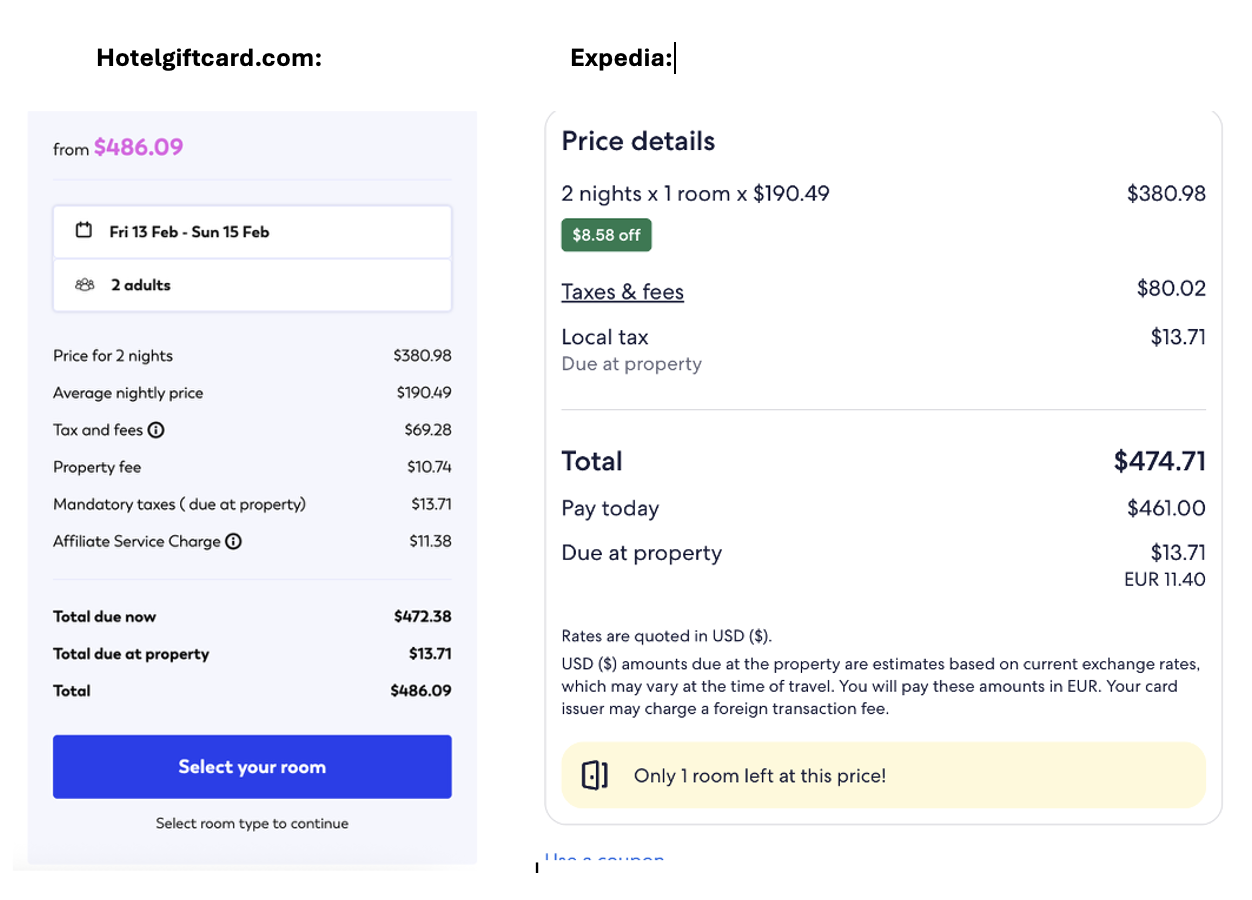Open the Taxes & fees link
The image size is (1252, 900).
[622, 292]
